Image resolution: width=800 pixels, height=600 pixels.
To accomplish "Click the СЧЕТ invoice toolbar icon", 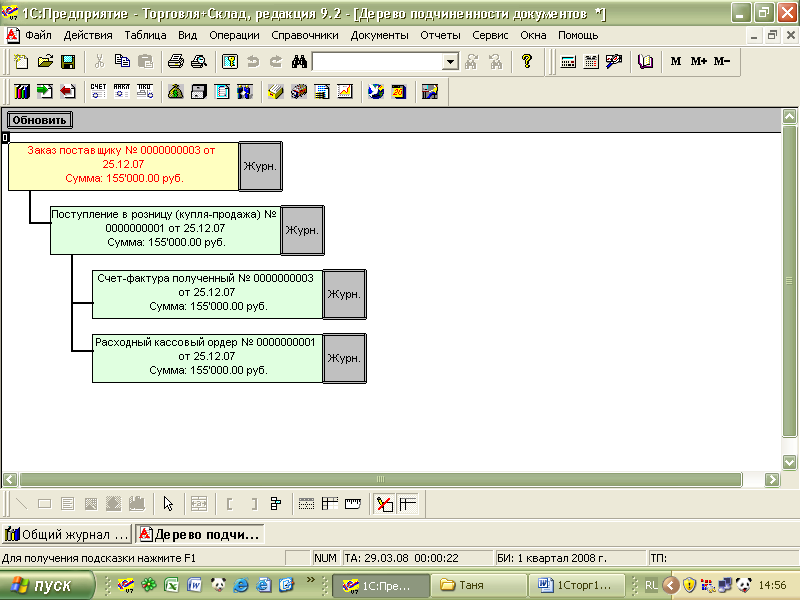I will [x=98, y=92].
